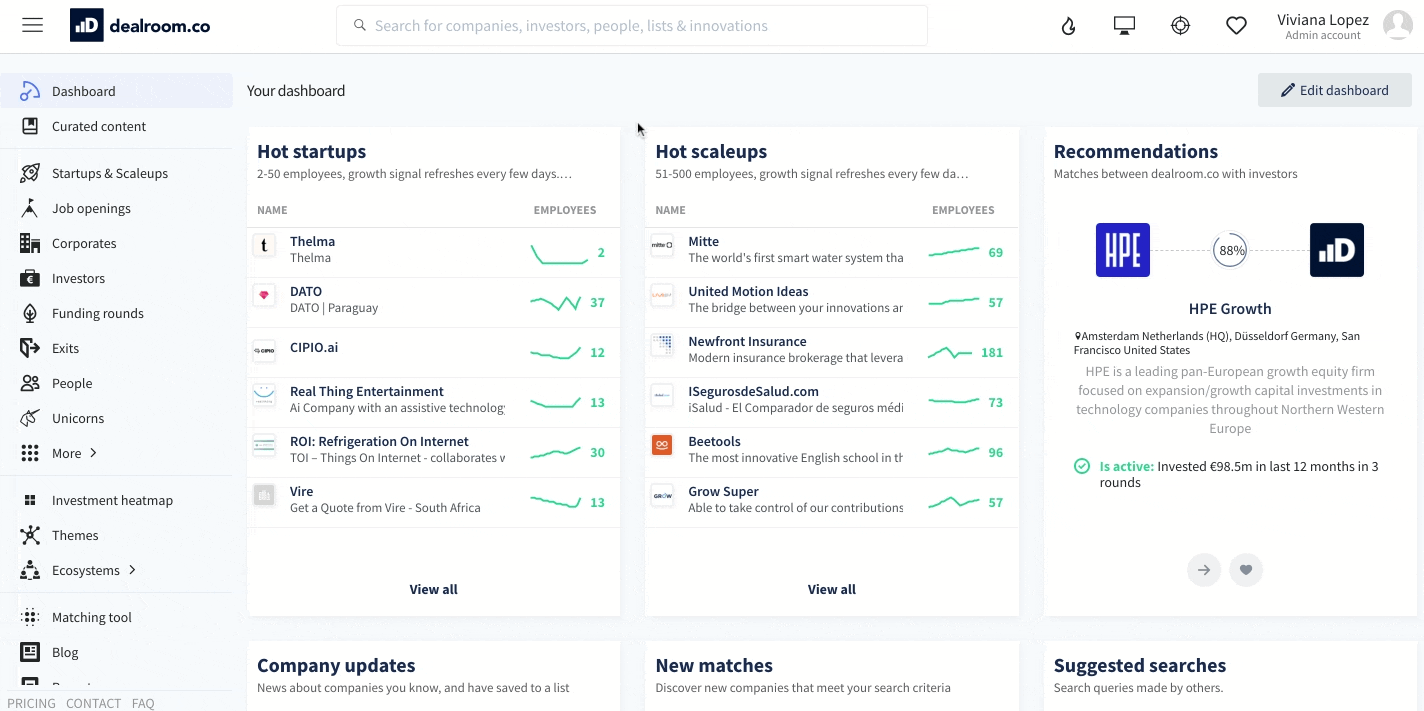Click the Job openings icon
This screenshot has height=711, width=1424.
(30, 208)
